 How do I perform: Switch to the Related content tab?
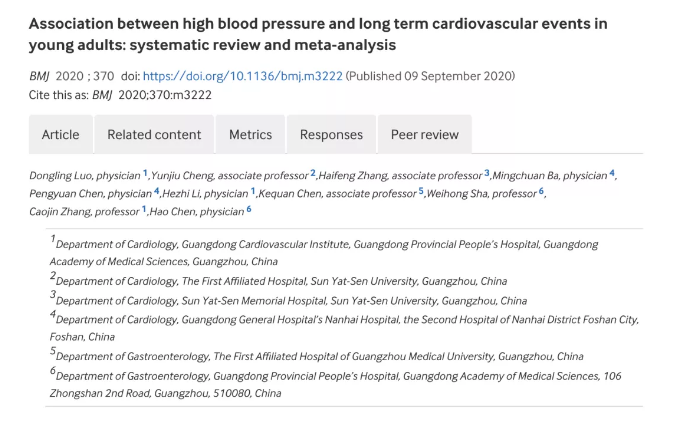(154, 135)
